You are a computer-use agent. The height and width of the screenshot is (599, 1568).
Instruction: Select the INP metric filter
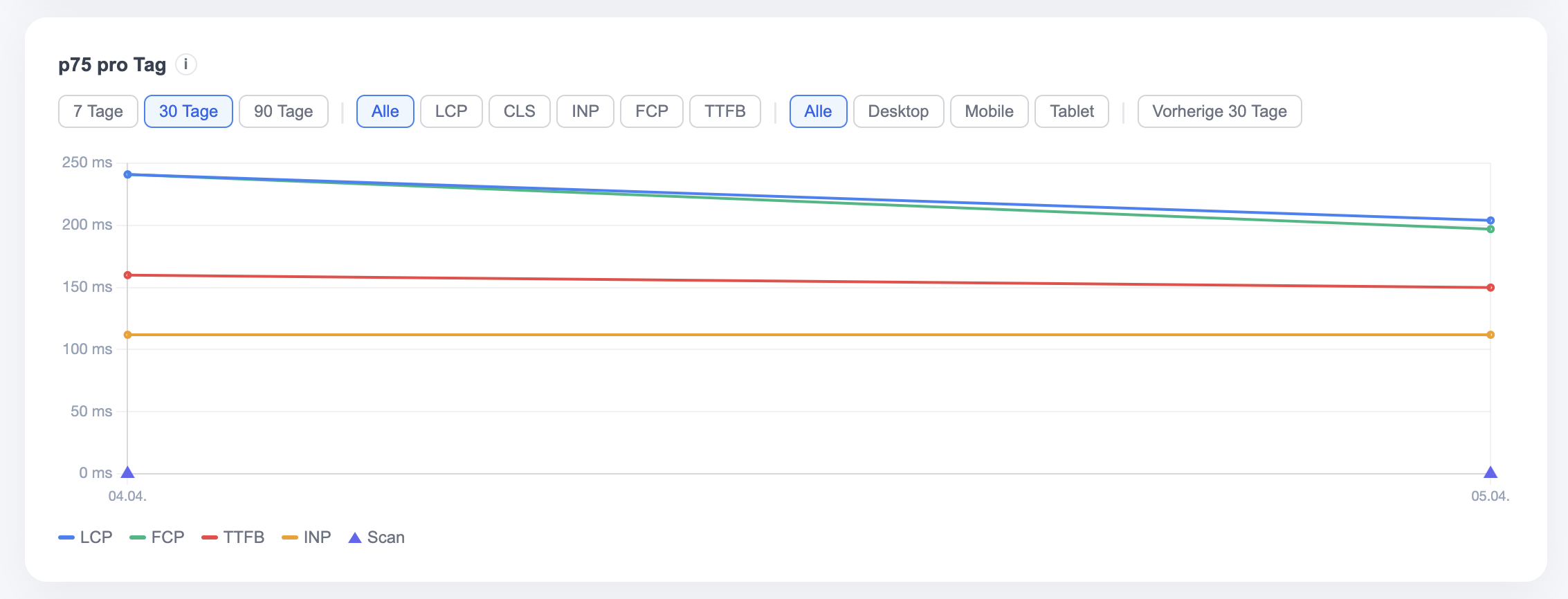[x=585, y=111]
